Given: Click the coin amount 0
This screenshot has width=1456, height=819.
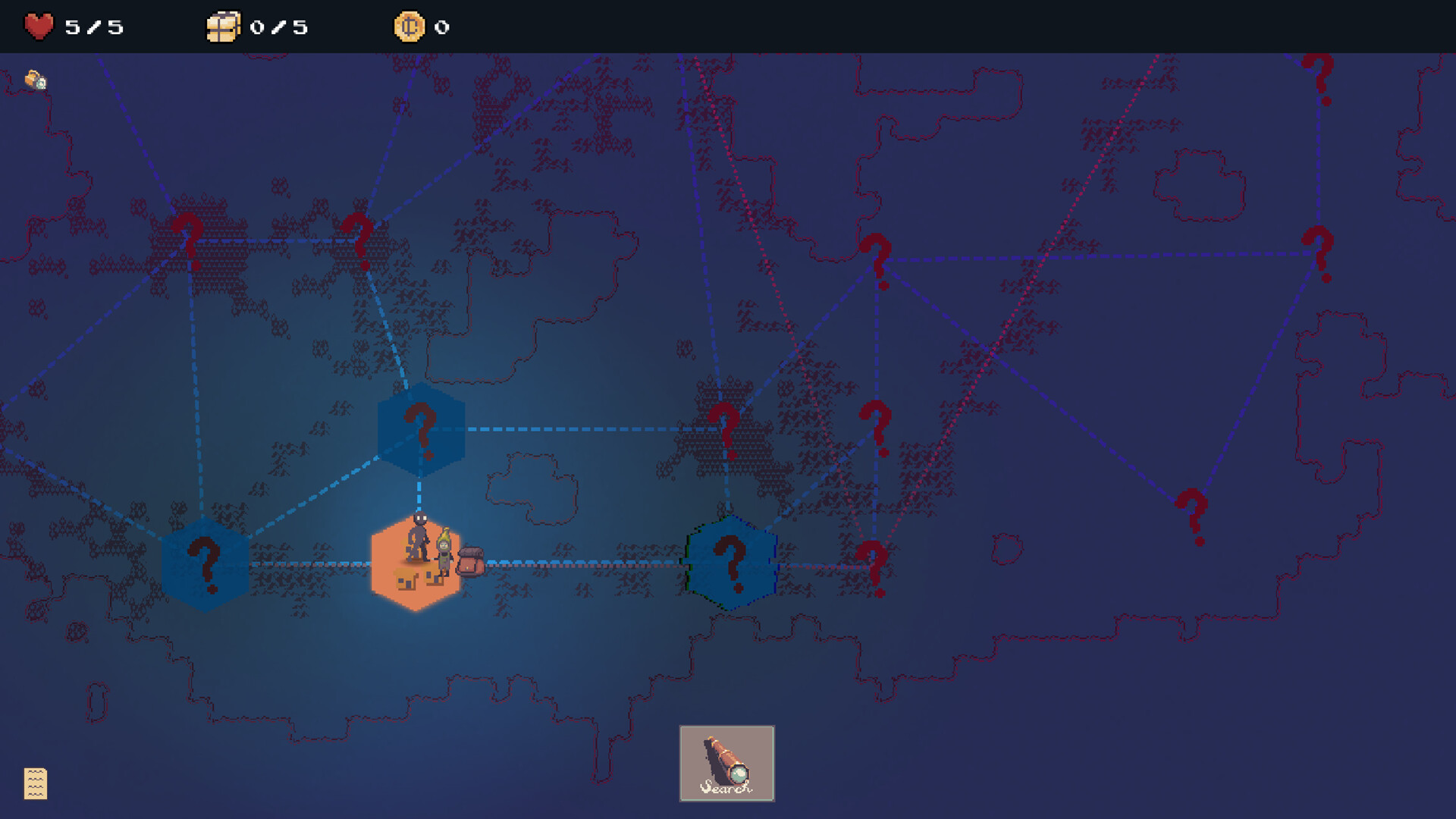Looking at the screenshot, I should point(441,28).
